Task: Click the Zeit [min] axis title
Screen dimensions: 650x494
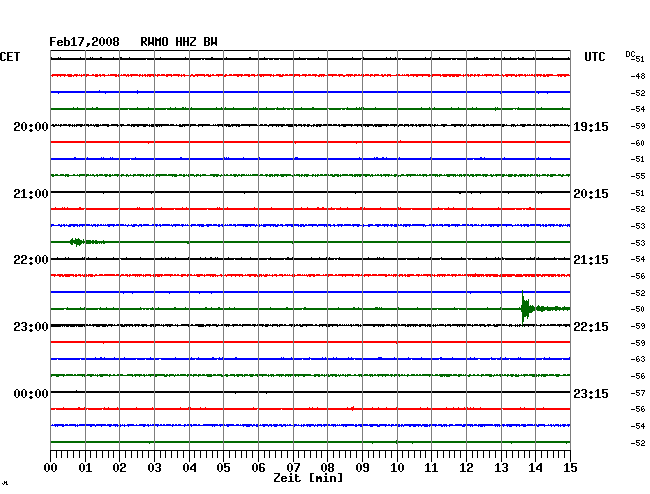Action: (308, 478)
